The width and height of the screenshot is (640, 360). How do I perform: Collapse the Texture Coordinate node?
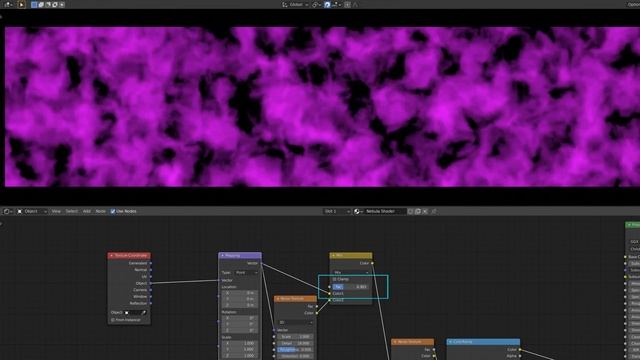point(111,256)
